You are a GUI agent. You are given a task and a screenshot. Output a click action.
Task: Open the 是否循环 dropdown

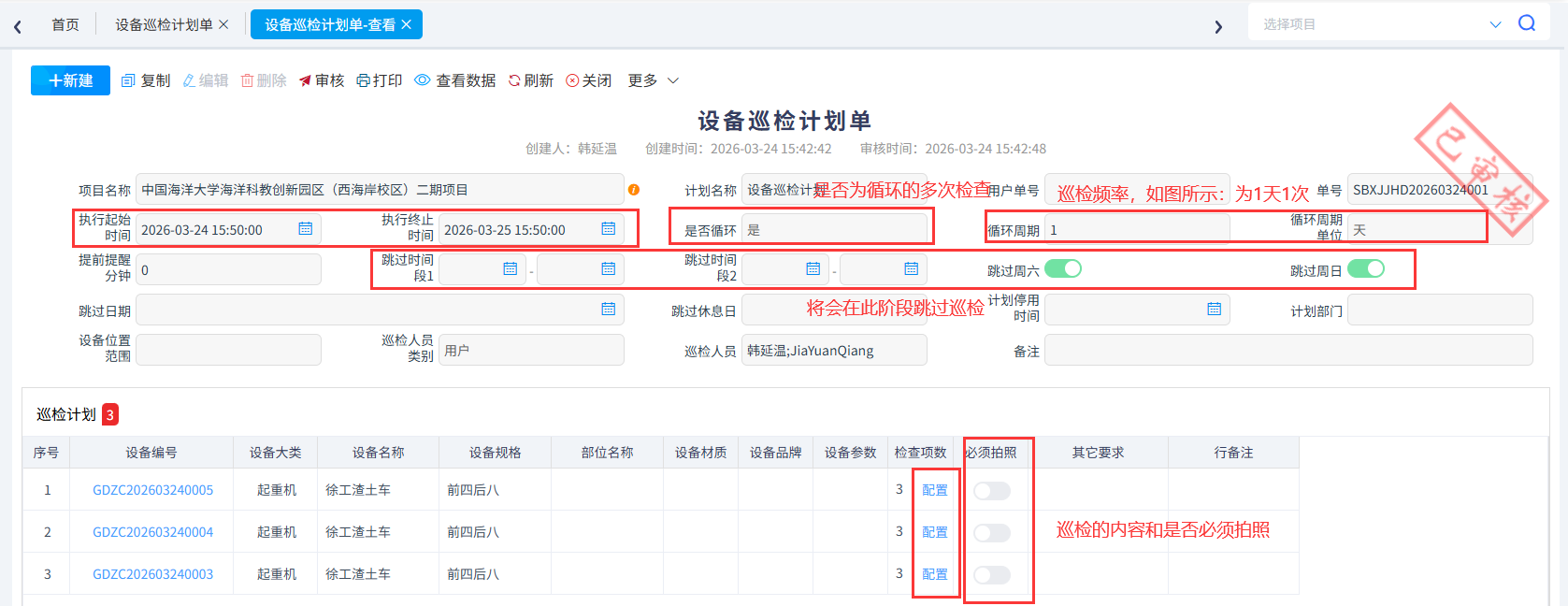pyautogui.click(x=834, y=230)
